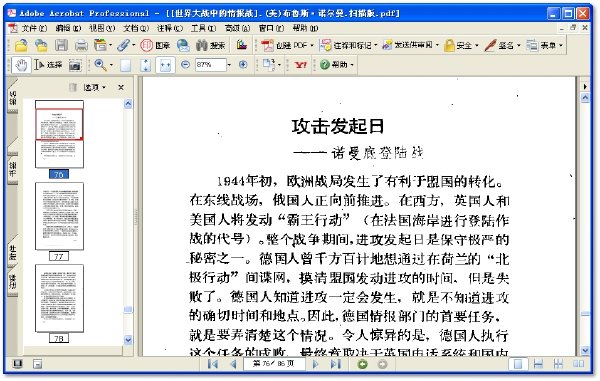600x381 pixels.
Task: Open a file with the folder icon
Action: click(21, 46)
